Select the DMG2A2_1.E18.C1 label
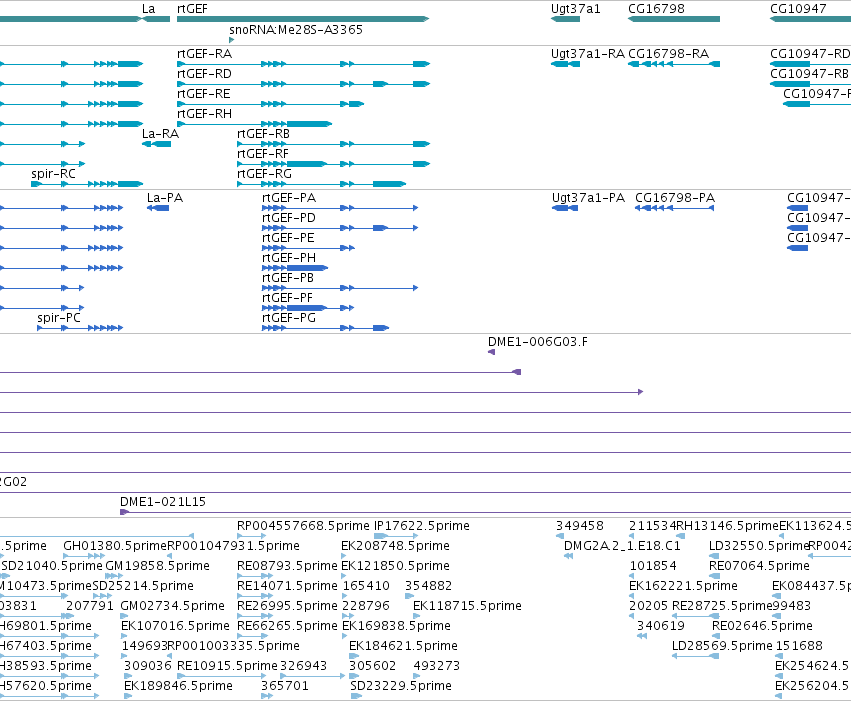 pos(622,546)
